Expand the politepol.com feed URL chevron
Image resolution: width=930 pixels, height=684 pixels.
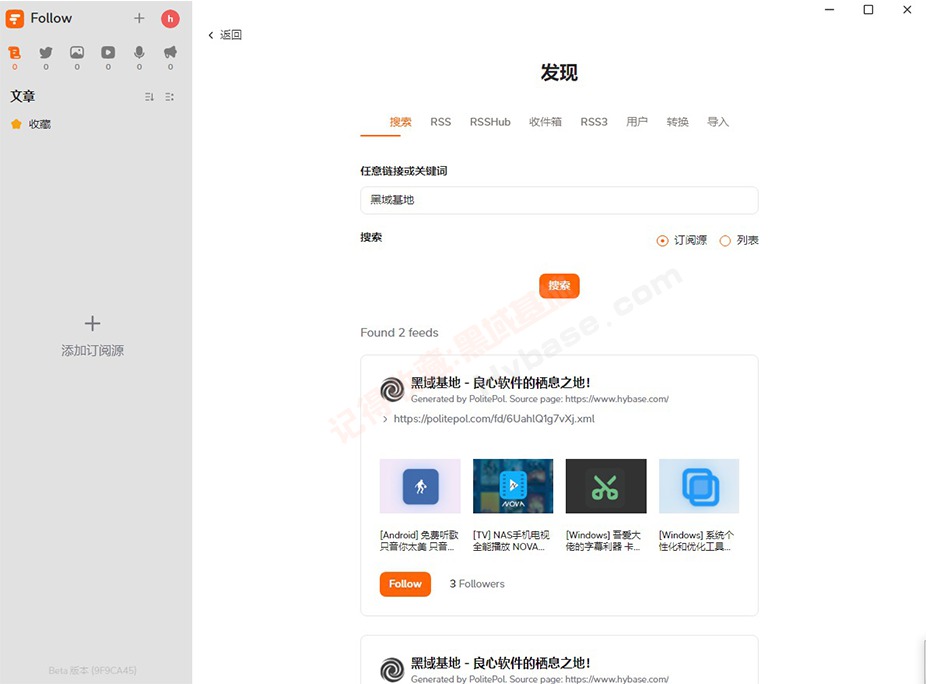385,419
